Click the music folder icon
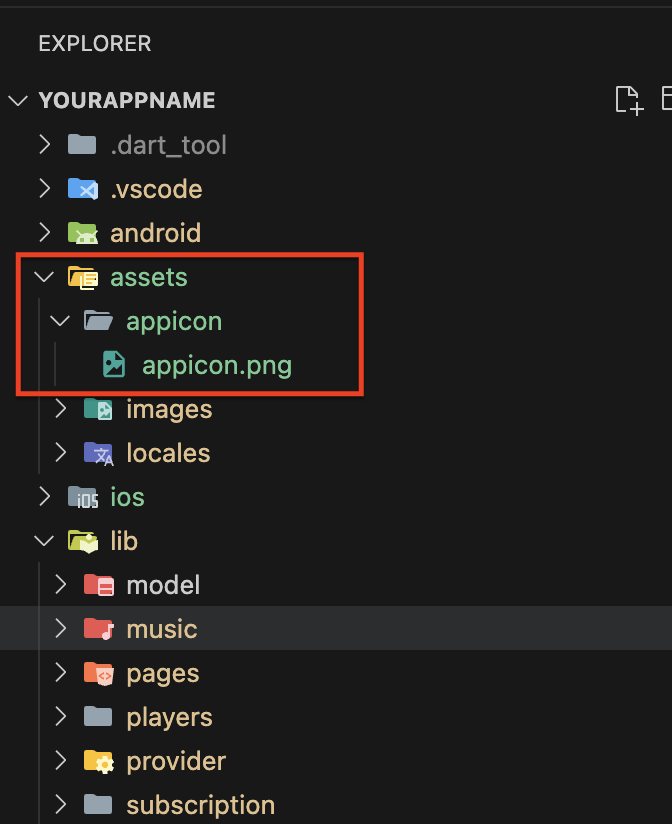Viewport: 672px width, 824px height. point(98,629)
